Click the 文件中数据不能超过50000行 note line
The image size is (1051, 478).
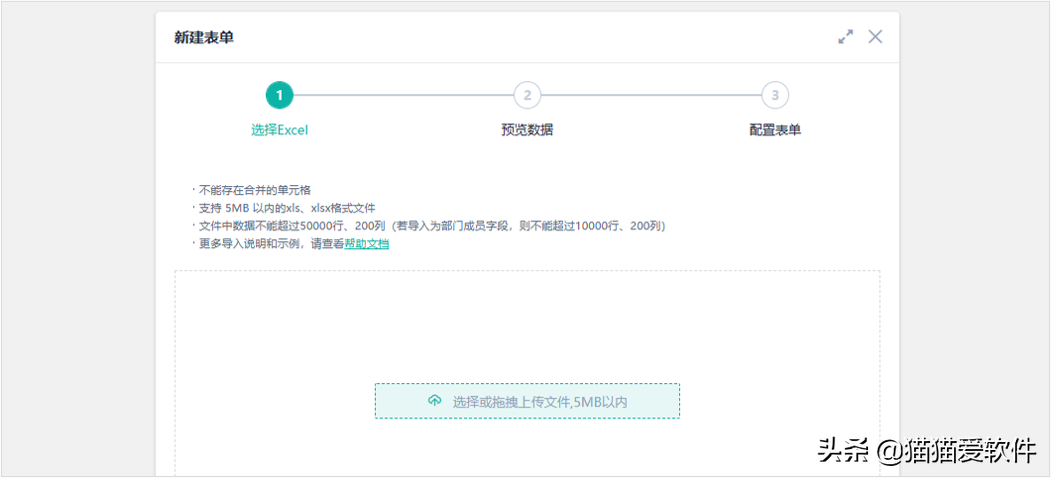tap(428, 225)
